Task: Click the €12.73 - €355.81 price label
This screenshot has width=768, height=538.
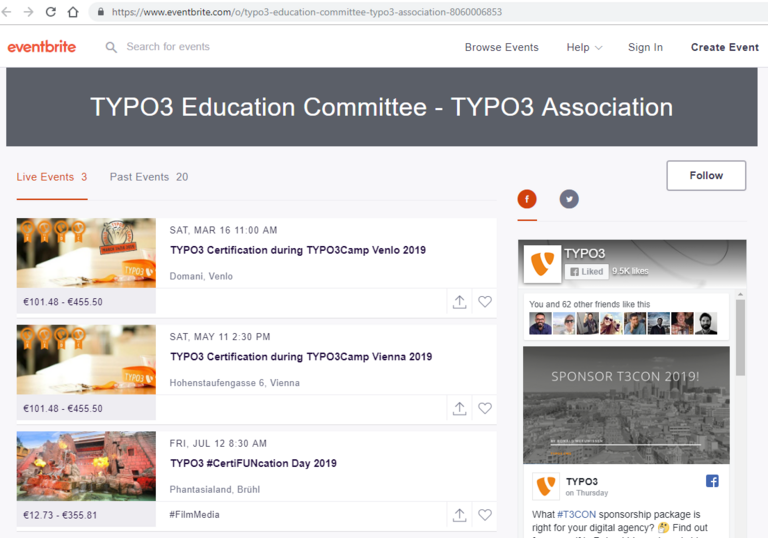Action: click(60, 515)
